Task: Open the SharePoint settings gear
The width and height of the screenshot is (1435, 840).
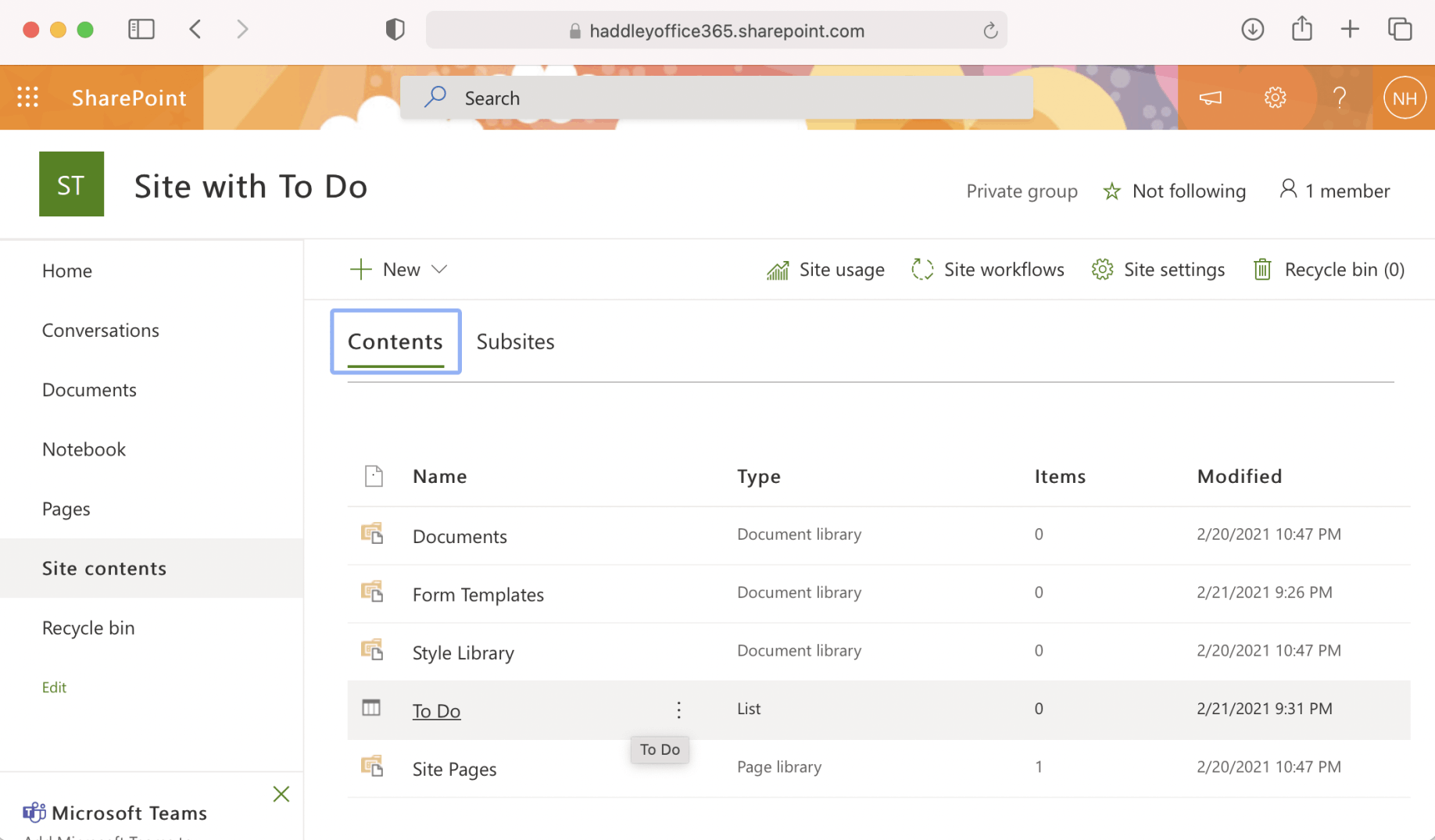Action: point(1275,98)
